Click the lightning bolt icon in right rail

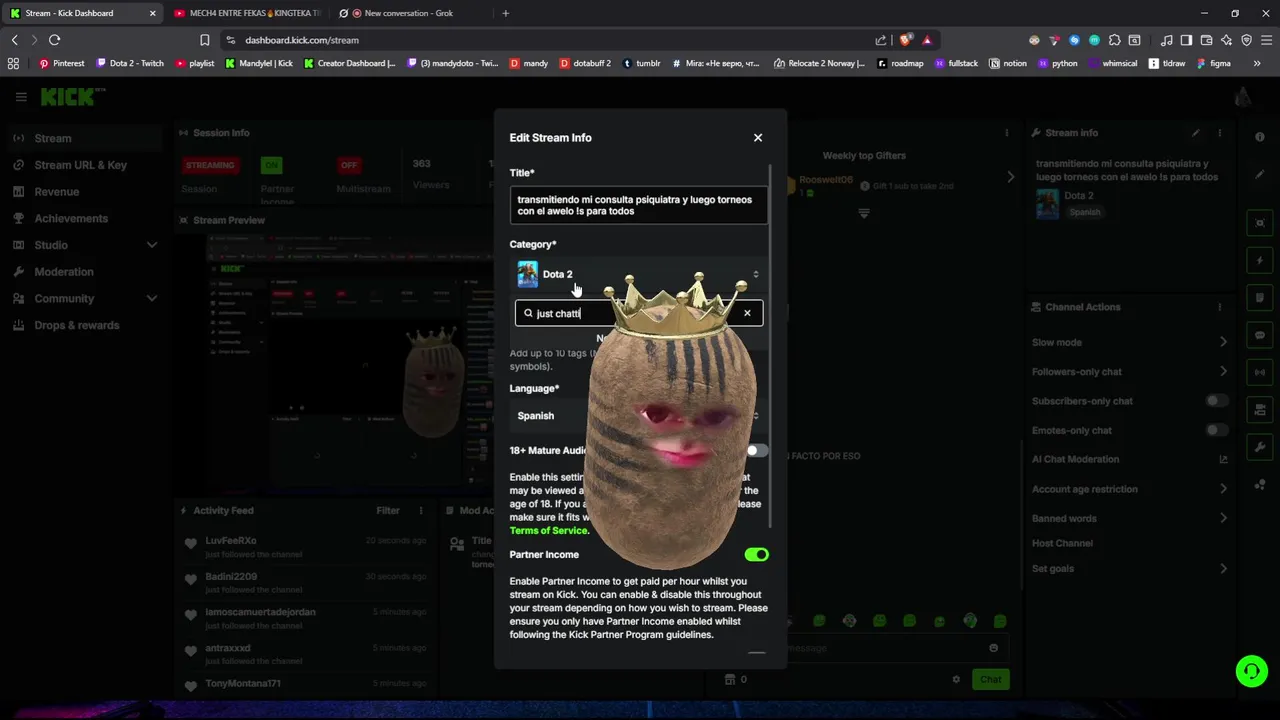click(x=1260, y=261)
